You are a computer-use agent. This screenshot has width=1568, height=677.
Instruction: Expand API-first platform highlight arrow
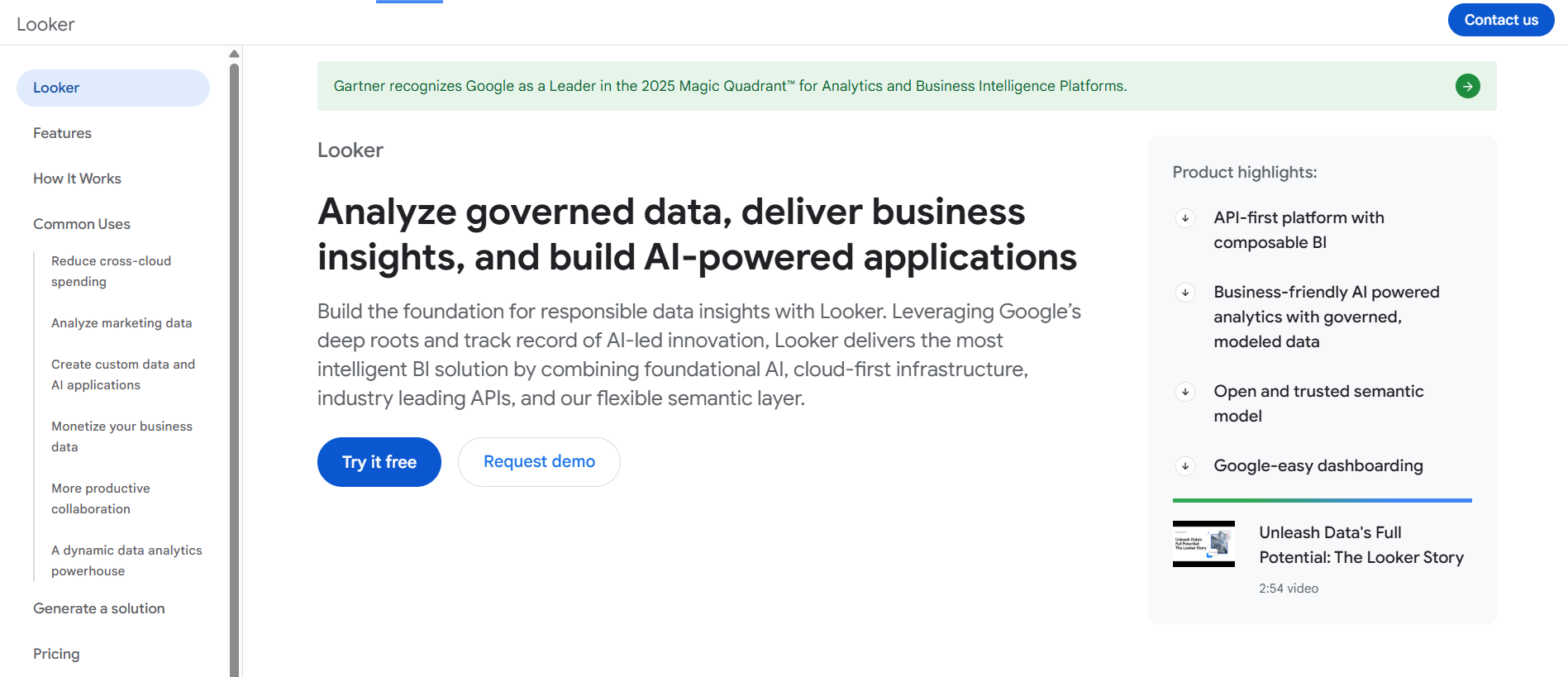(x=1185, y=218)
